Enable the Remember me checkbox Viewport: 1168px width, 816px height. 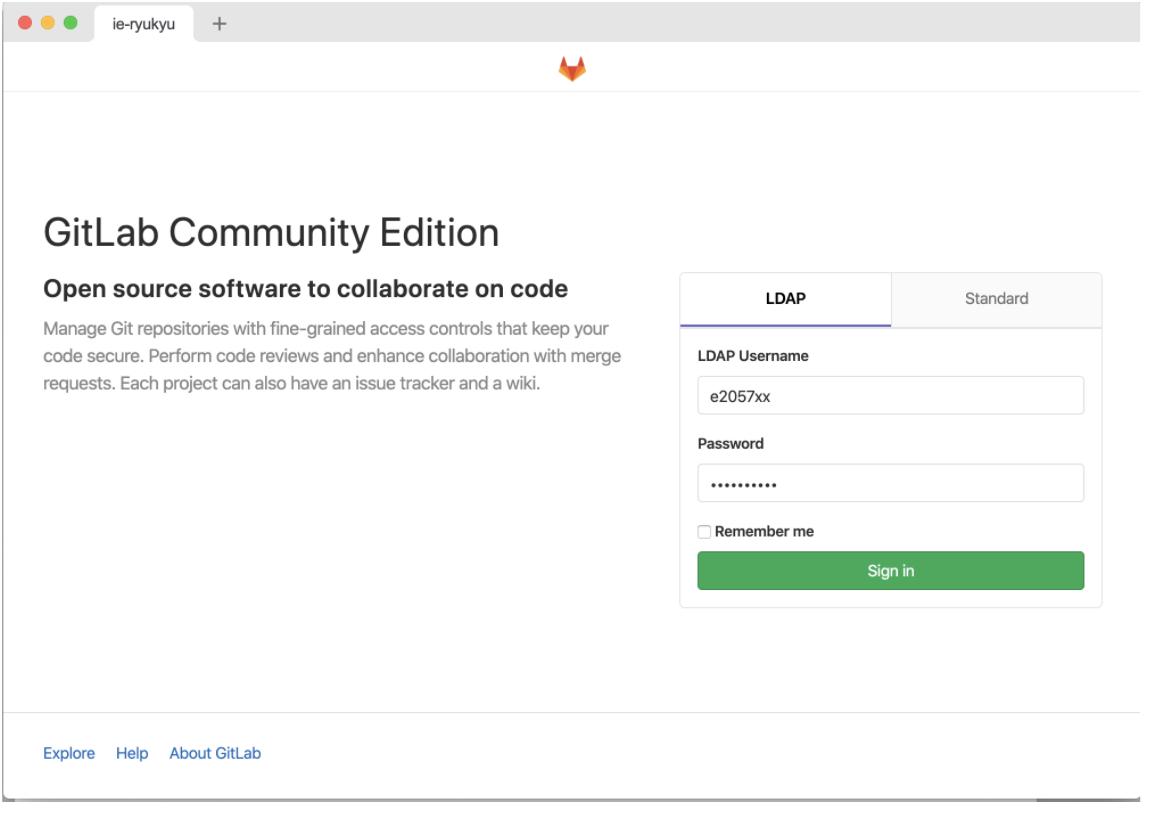point(705,532)
